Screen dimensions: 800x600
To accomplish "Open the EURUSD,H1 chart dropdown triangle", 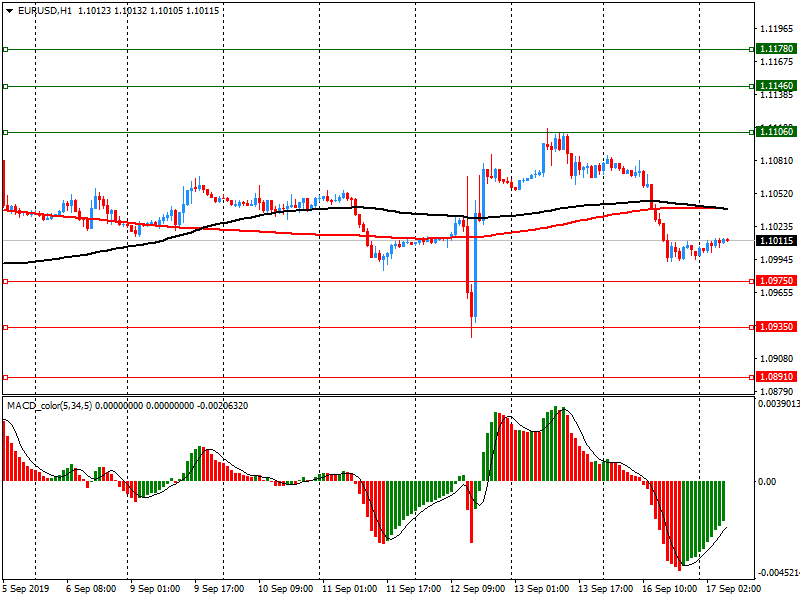I will click(10, 11).
